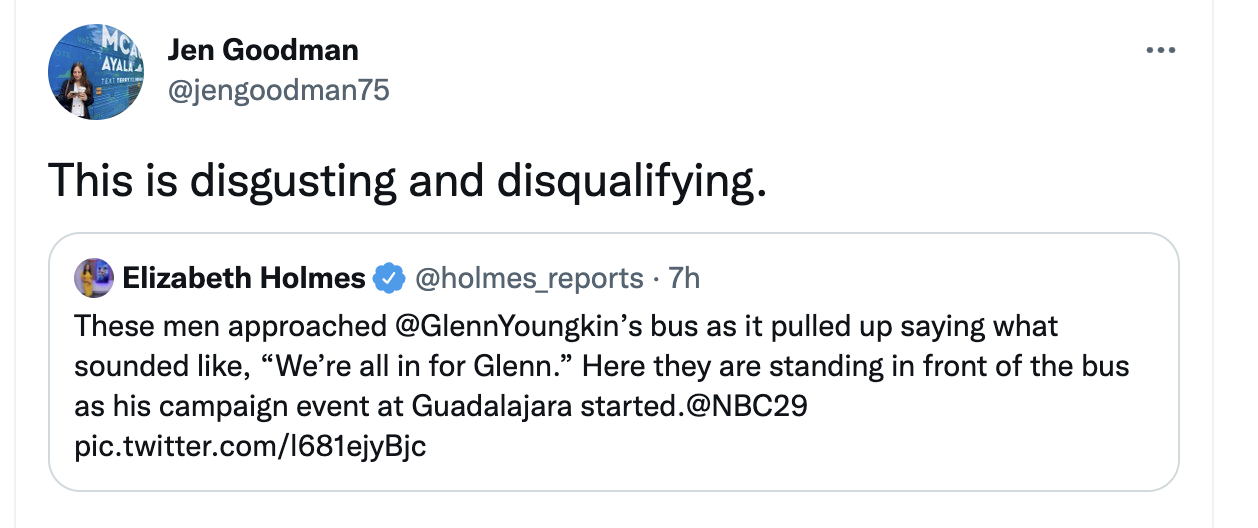Open the @holmes_reports handle

pyautogui.click(x=528, y=278)
